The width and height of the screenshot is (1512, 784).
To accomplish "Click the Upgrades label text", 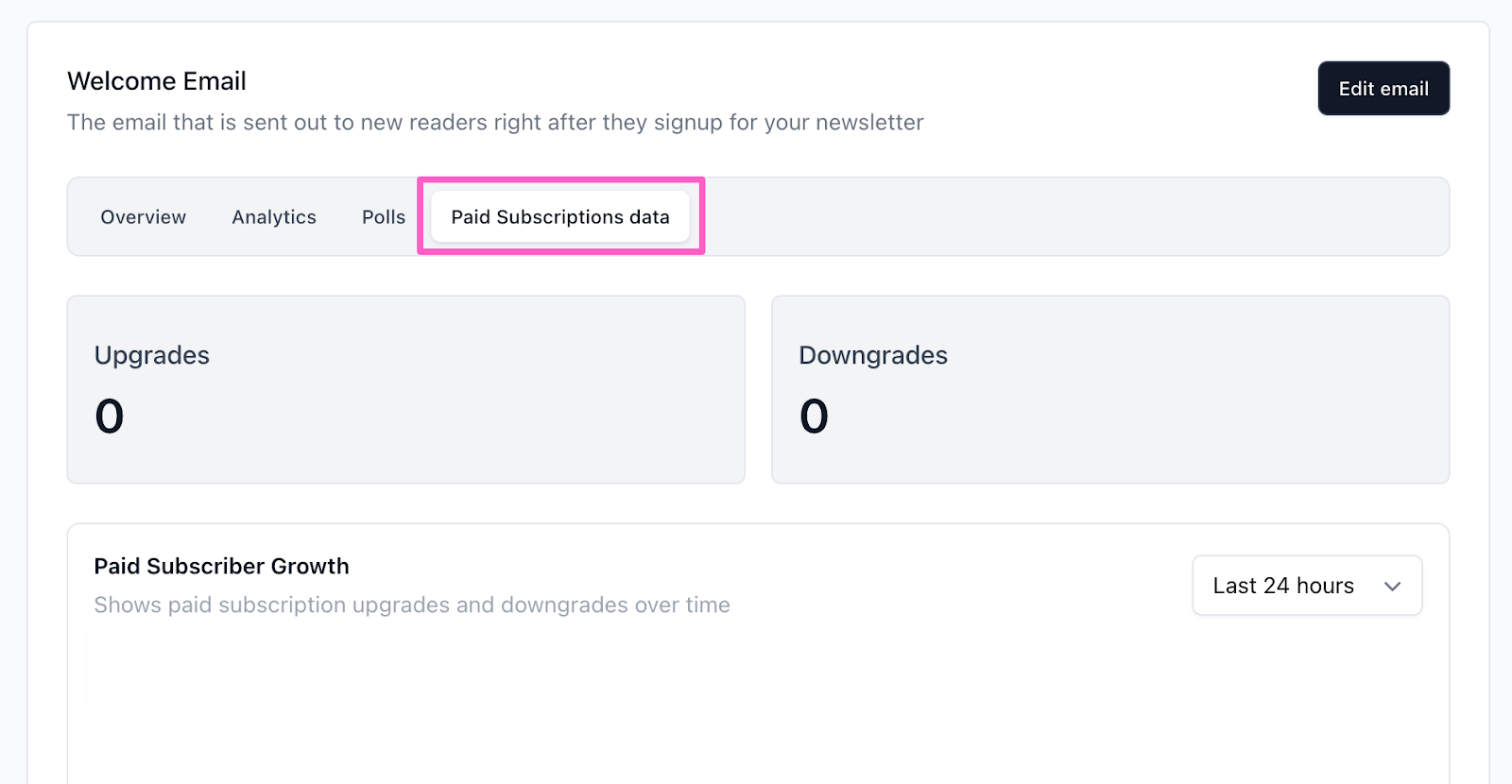I will click(x=152, y=355).
